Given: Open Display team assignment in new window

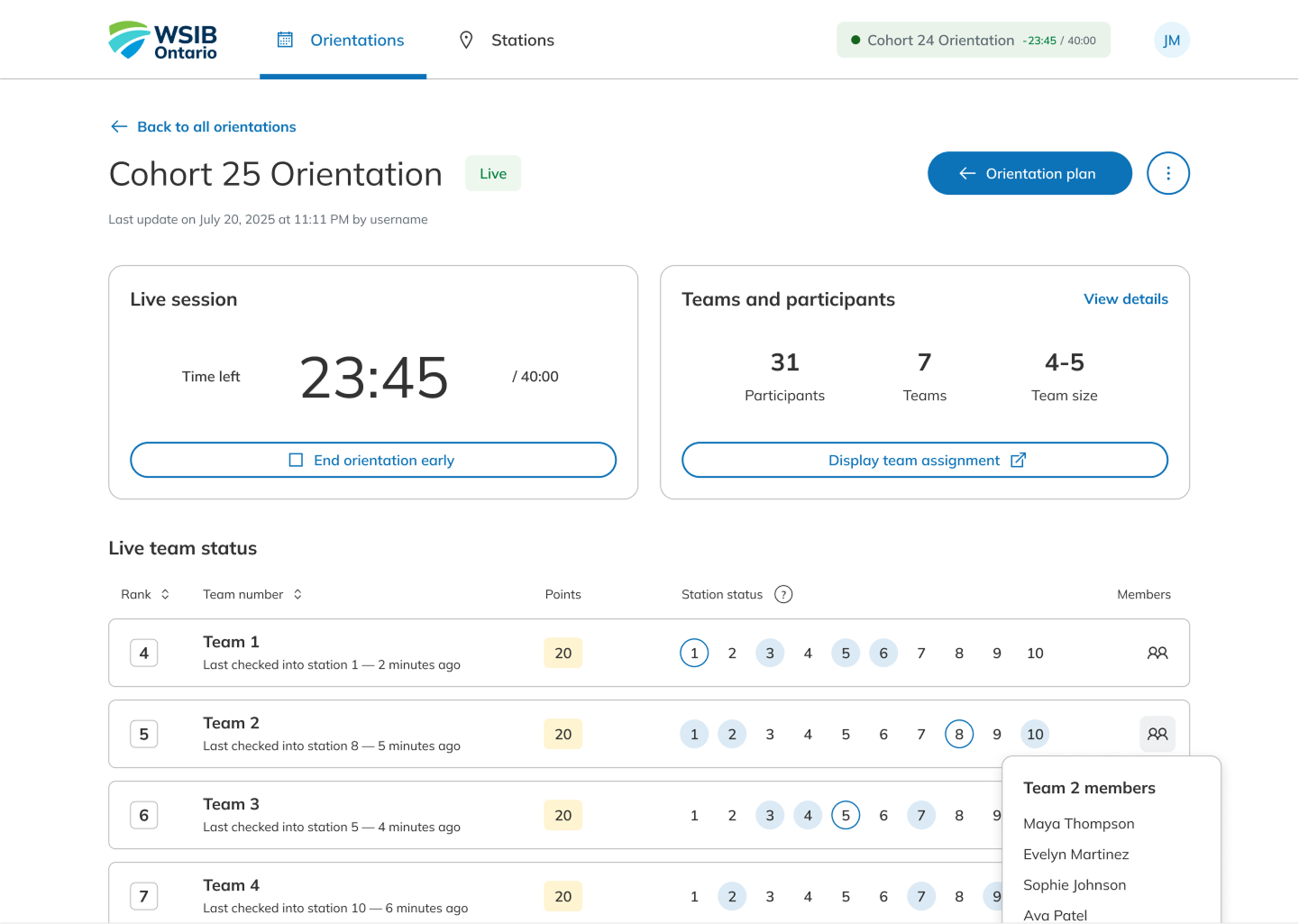Looking at the screenshot, I should click(x=924, y=460).
